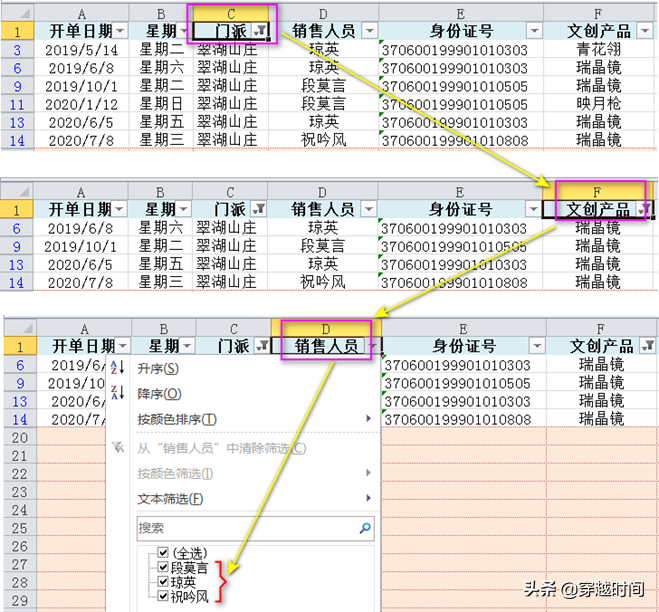Screen dimensions: 659x612
Task: Open 开单日期 filter arrow in bottom sheet
Action: coord(123,346)
